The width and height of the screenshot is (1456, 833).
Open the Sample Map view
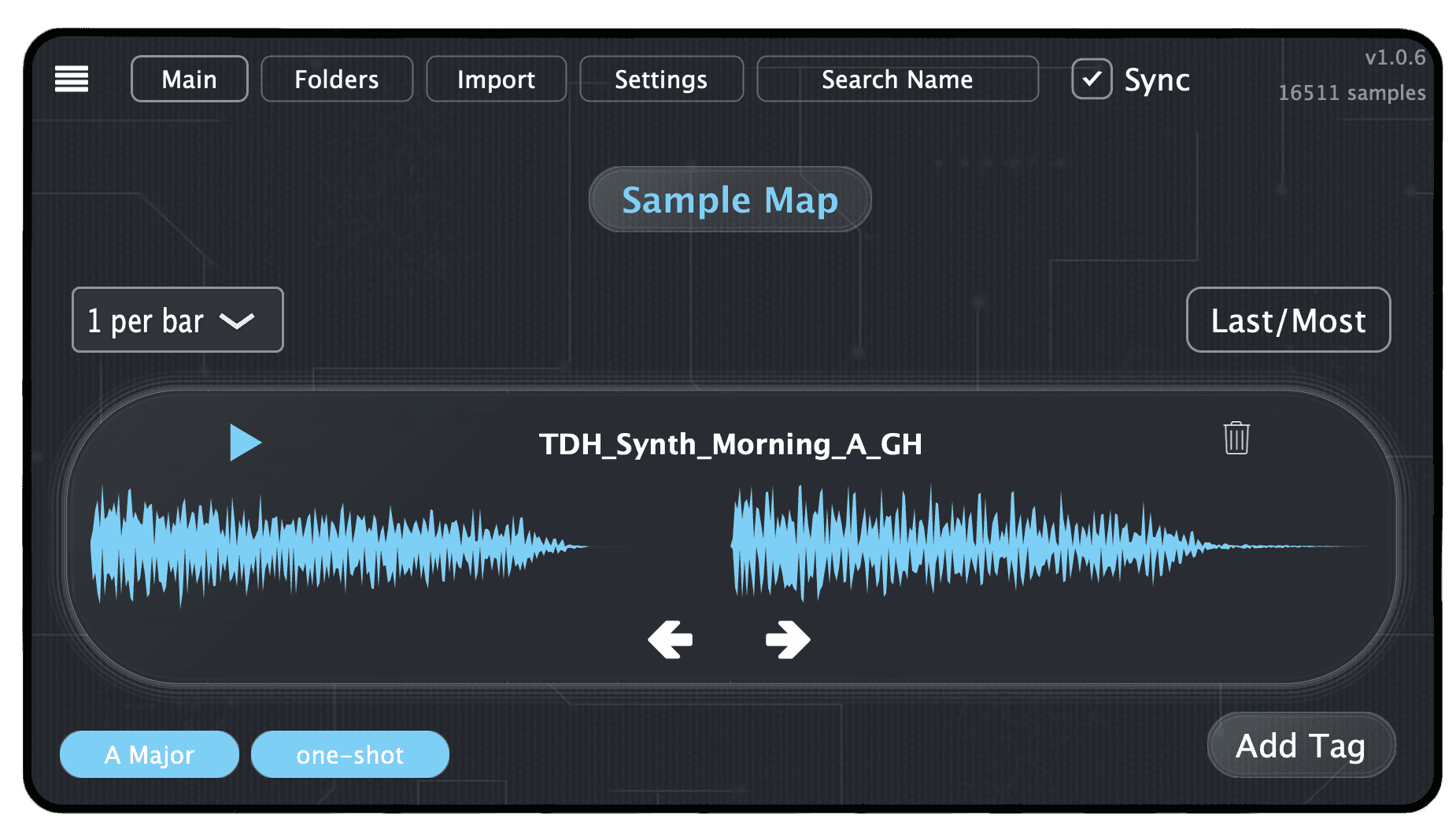coord(730,199)
